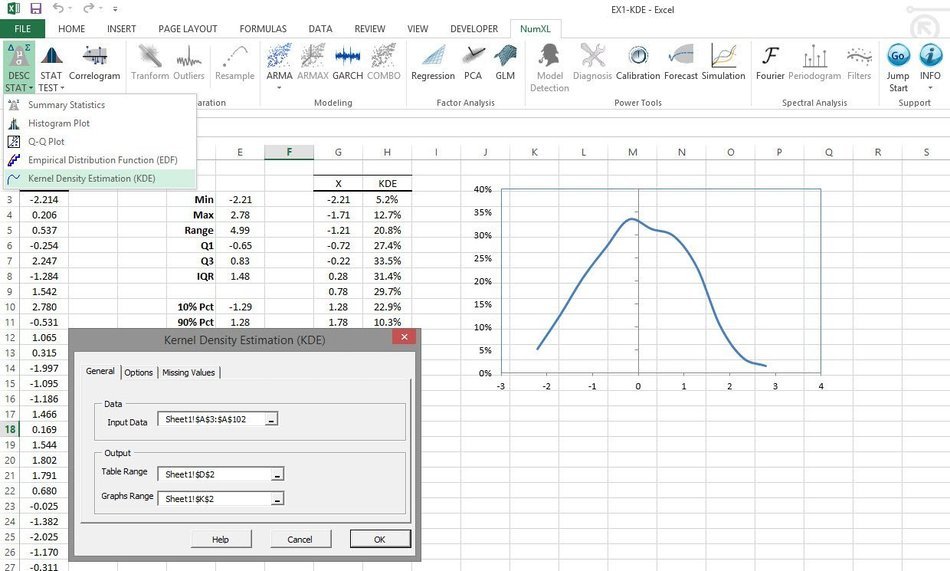
Task: Open the Resample tool
Action: pyautogui.click(x=234, y=63)
